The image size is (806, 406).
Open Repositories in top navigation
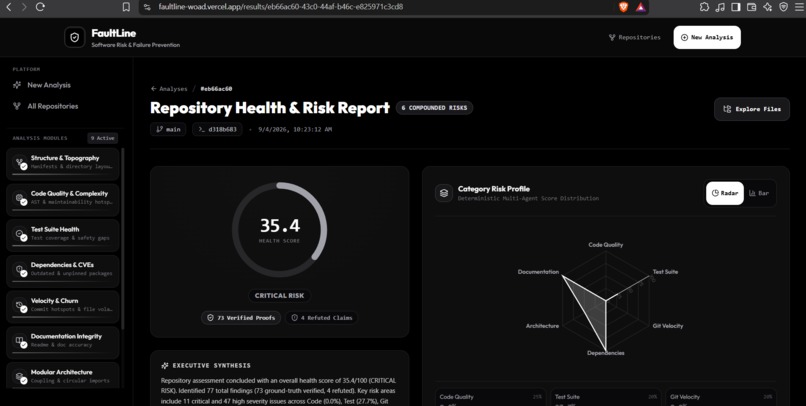634,38
